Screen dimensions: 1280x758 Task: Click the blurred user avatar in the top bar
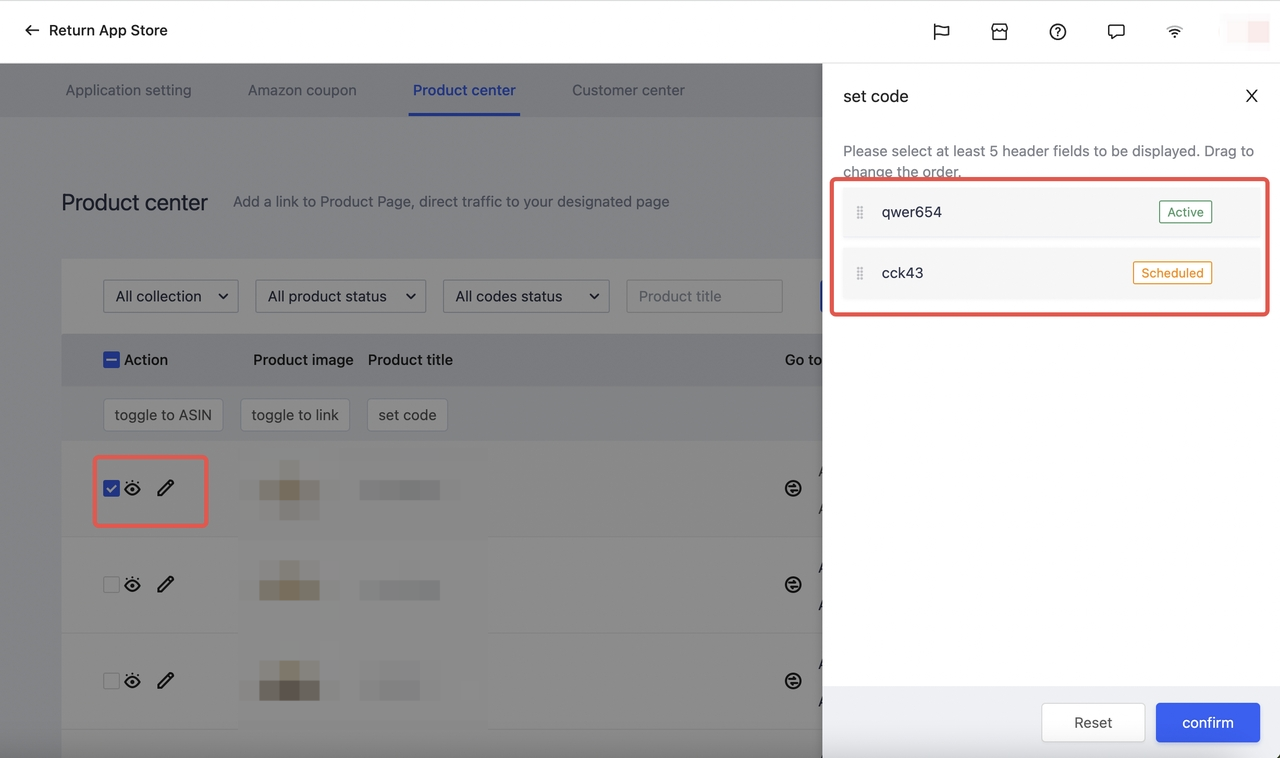1247,31
